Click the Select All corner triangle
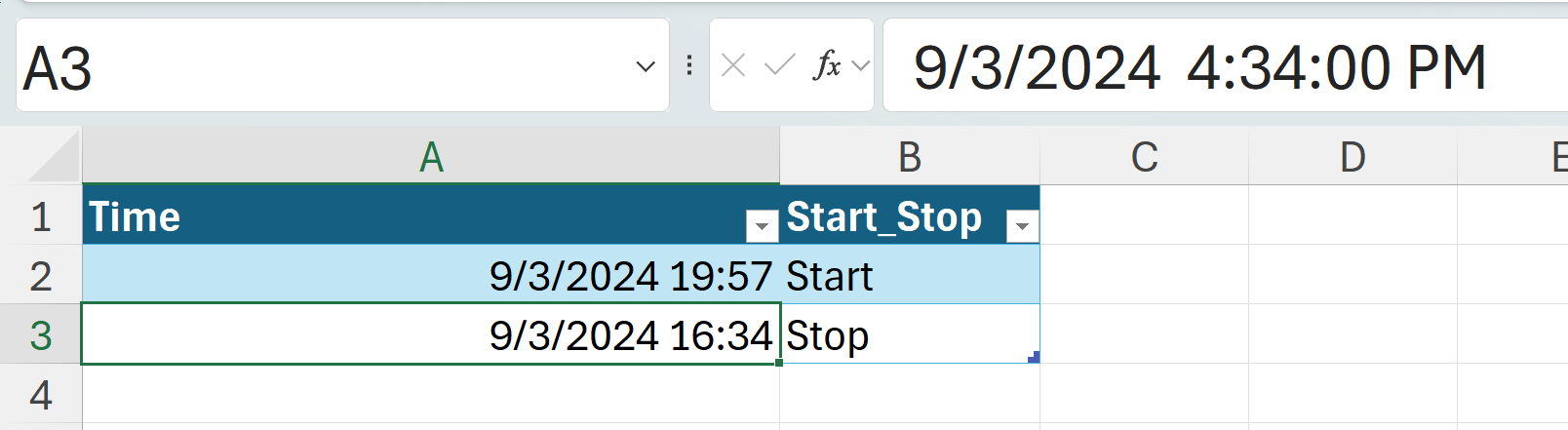 (55, 158)
